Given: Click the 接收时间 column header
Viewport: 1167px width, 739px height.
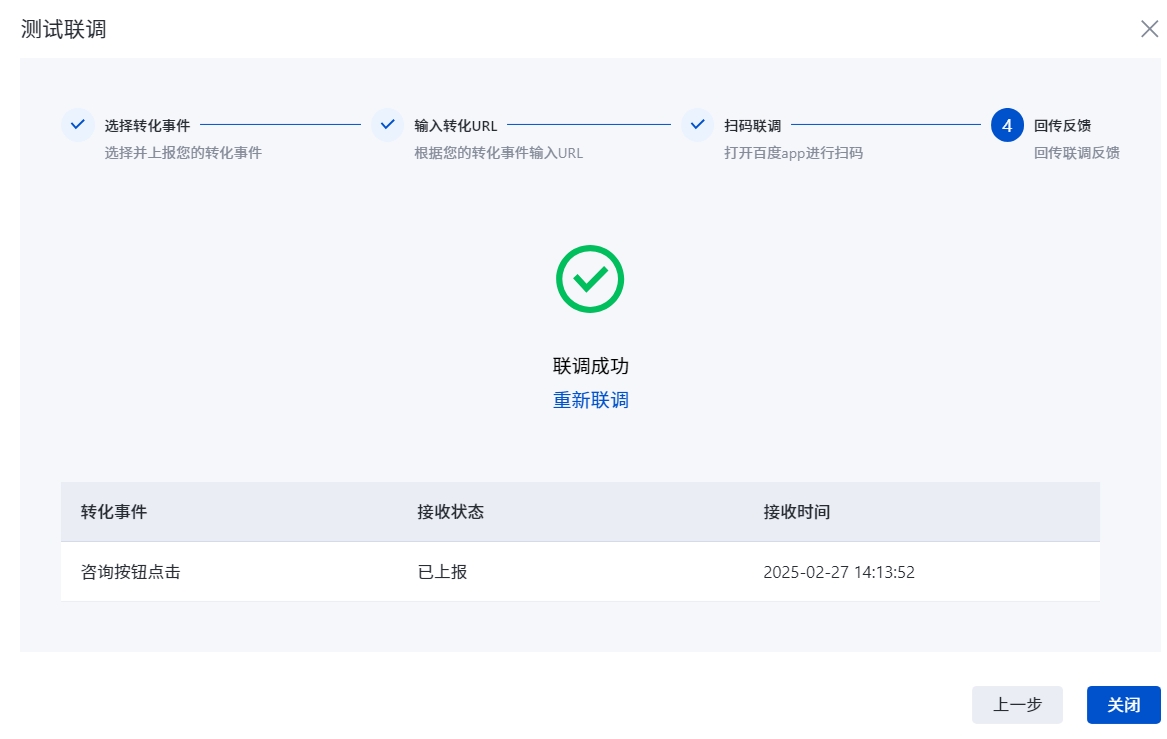Looking at the screenshot, I should tap(796, 512).
